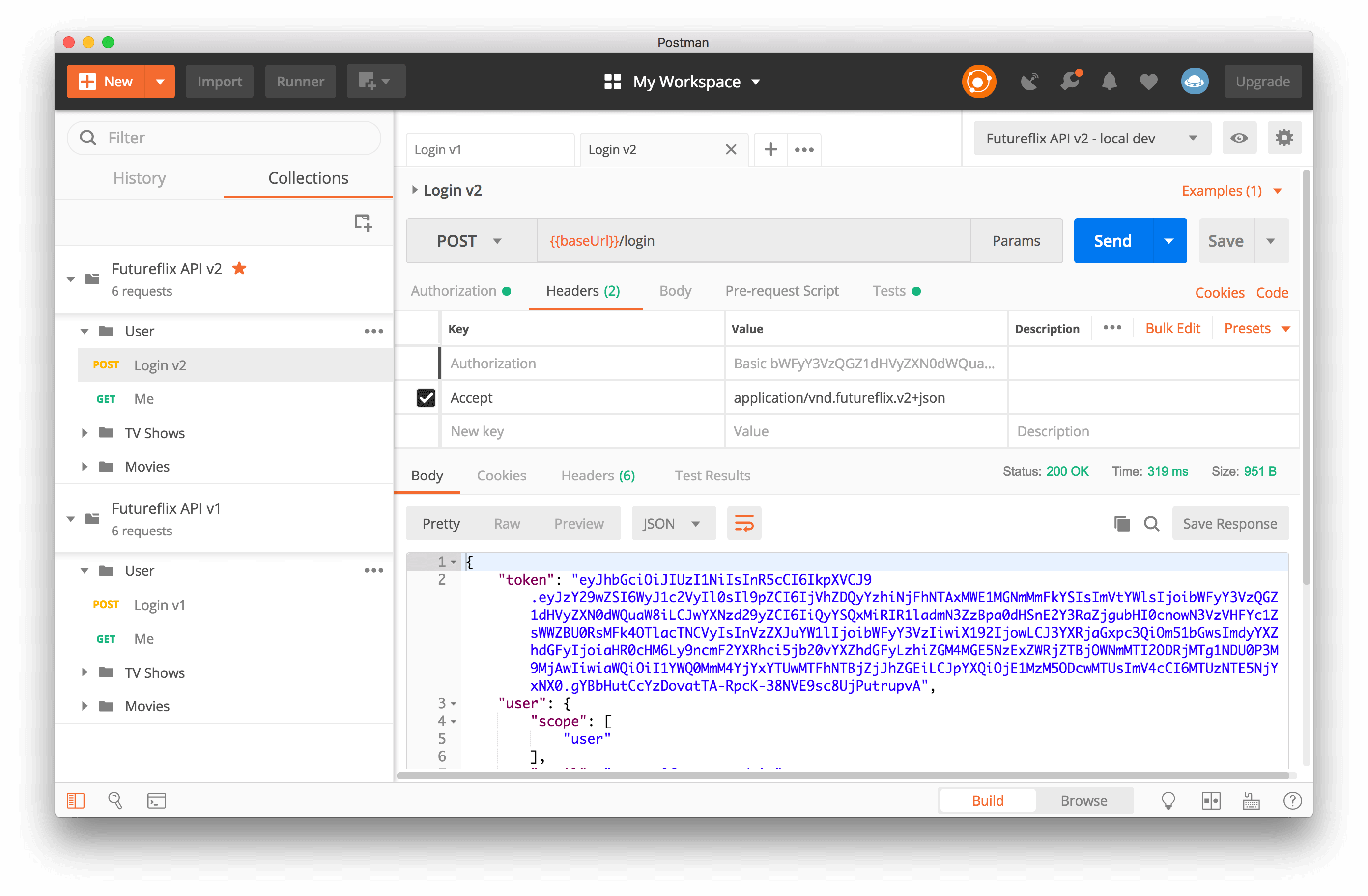Click the sync status orange icon
Viewport: 1368px width, 896px height.
pos(978,82)
